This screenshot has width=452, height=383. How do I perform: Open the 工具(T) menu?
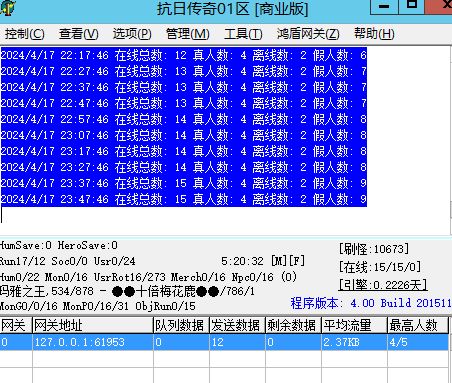243,34
